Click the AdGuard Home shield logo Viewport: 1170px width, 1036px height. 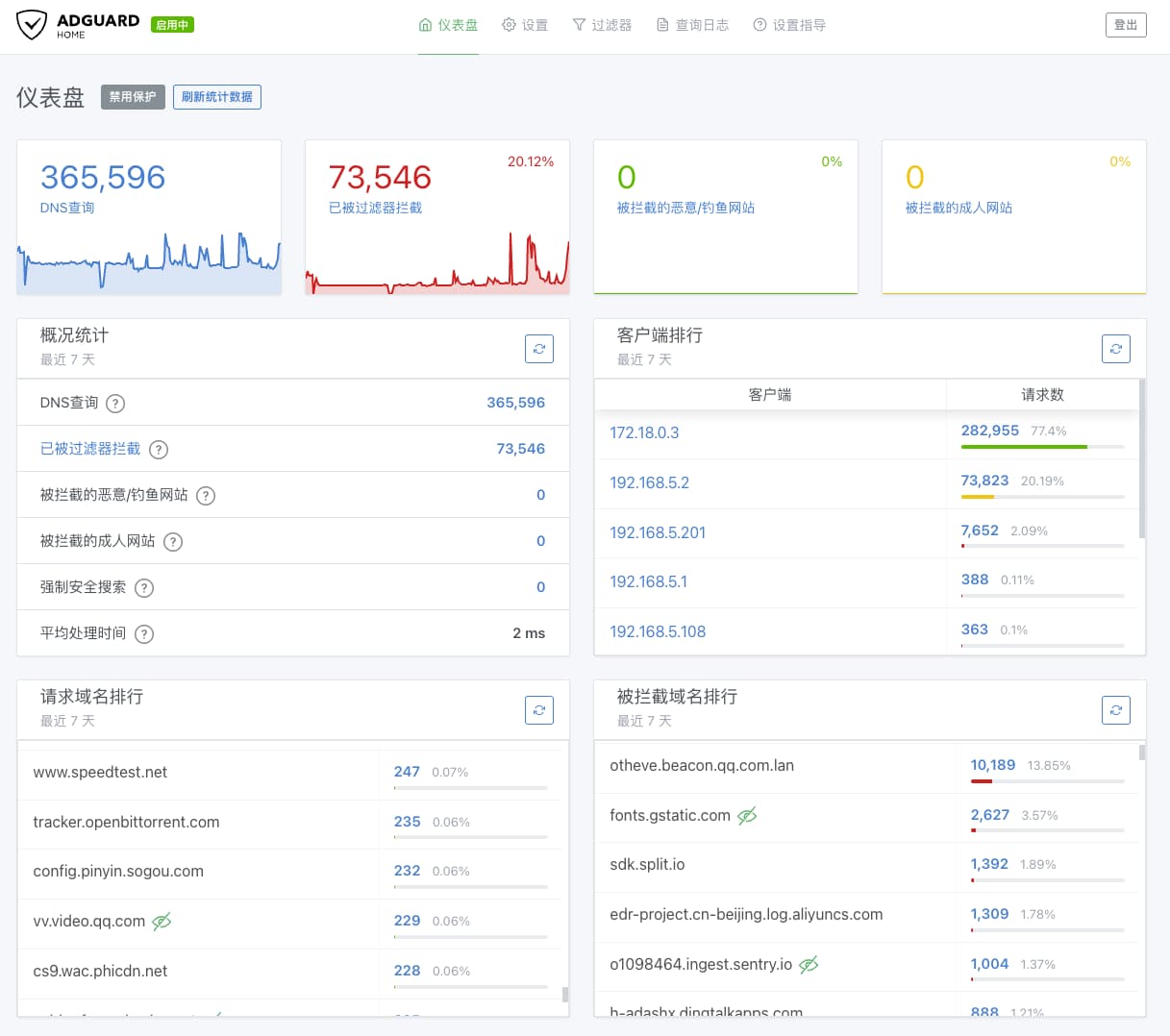33,25
